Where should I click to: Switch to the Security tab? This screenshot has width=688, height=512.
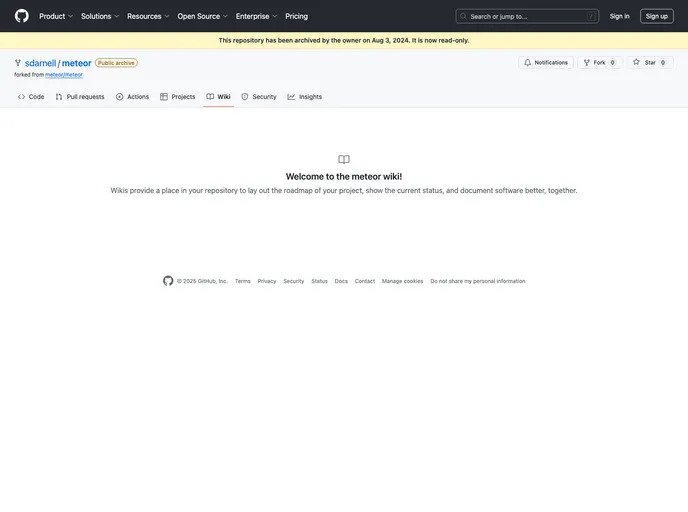[x=259, y=97]
